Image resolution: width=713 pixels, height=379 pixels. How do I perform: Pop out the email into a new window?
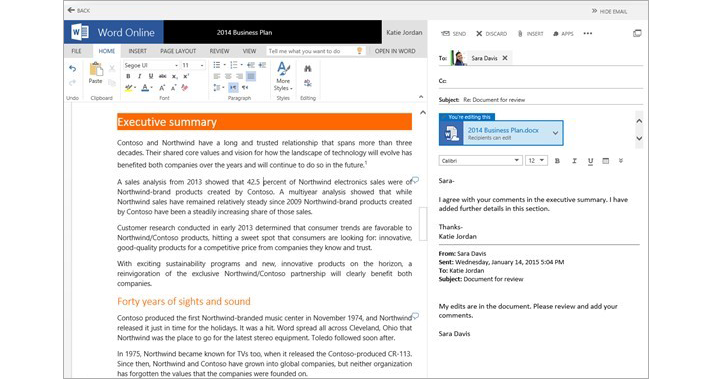point(638,33)
